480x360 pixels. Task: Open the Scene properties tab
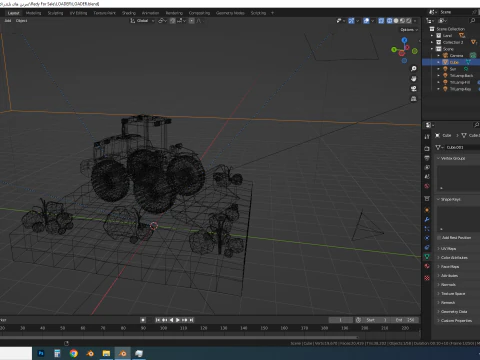427,177
